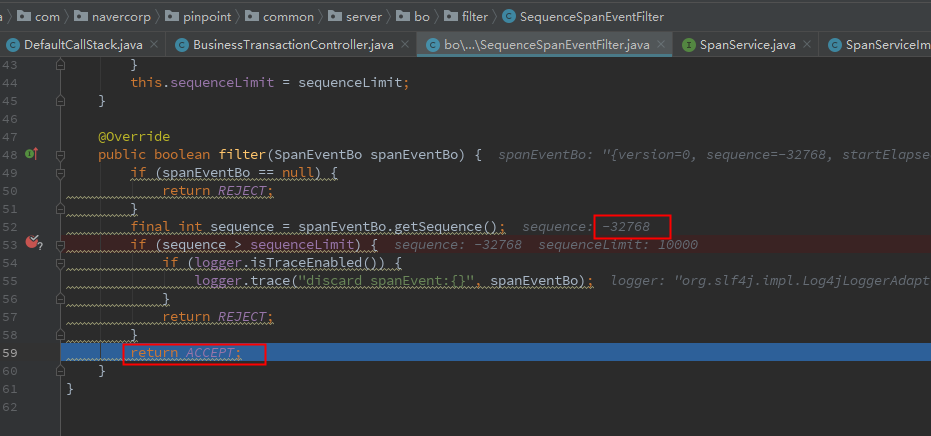Click inline hint 'sequence: -32768' on line 53
The width and height of the screenshot is (931, 436).
pyautogui.click(x=458, y=245)
